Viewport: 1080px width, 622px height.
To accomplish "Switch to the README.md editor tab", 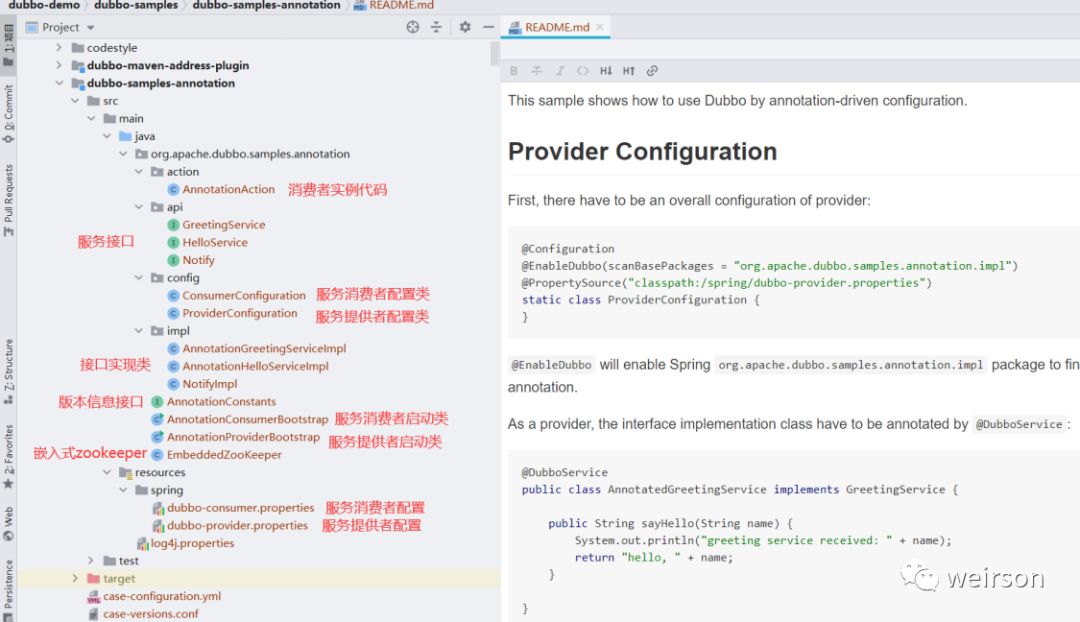I will (557, 28).
